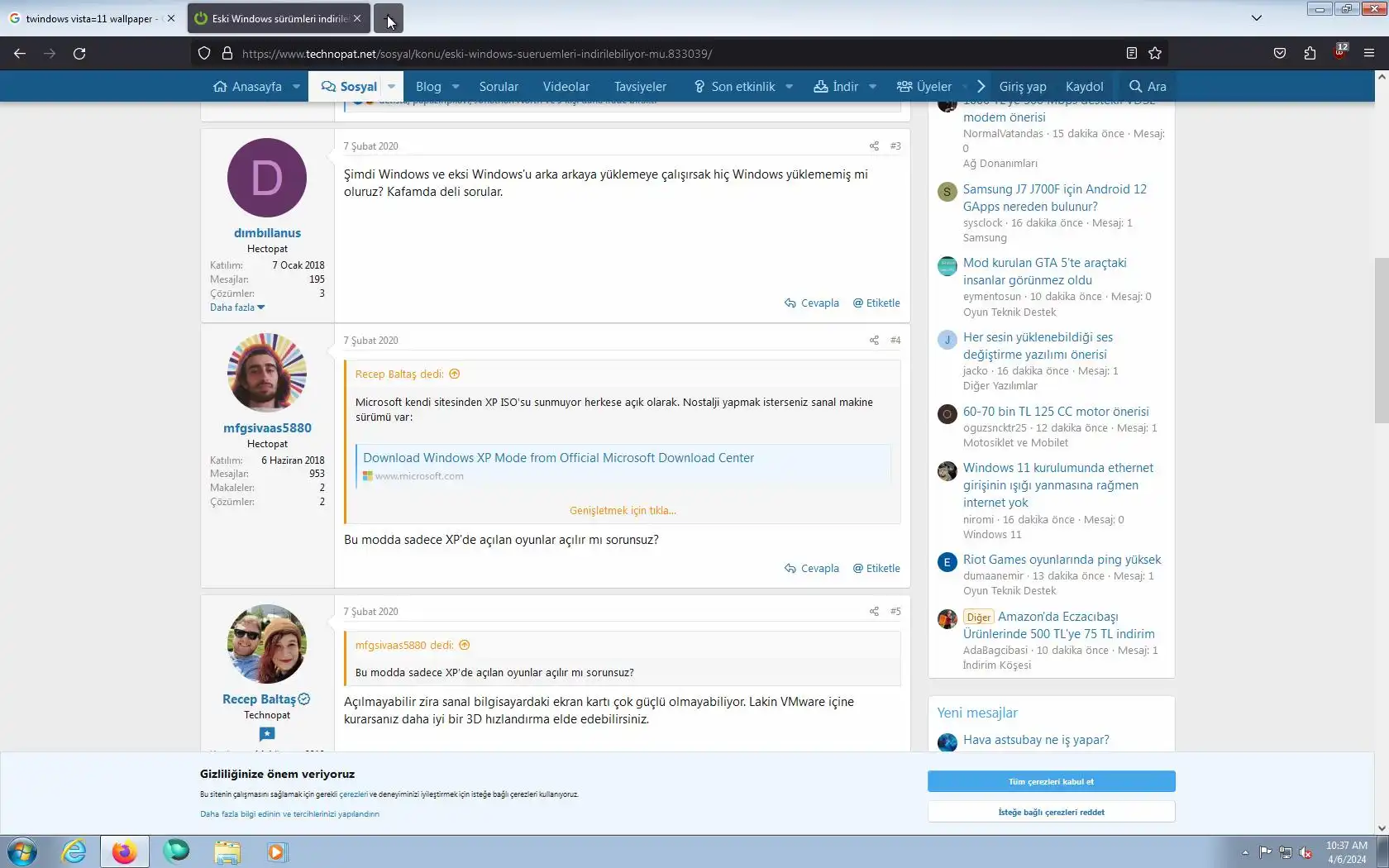
Task: Reply to dımbıllanus post with Cevapla
Action: tap(812, 303)
